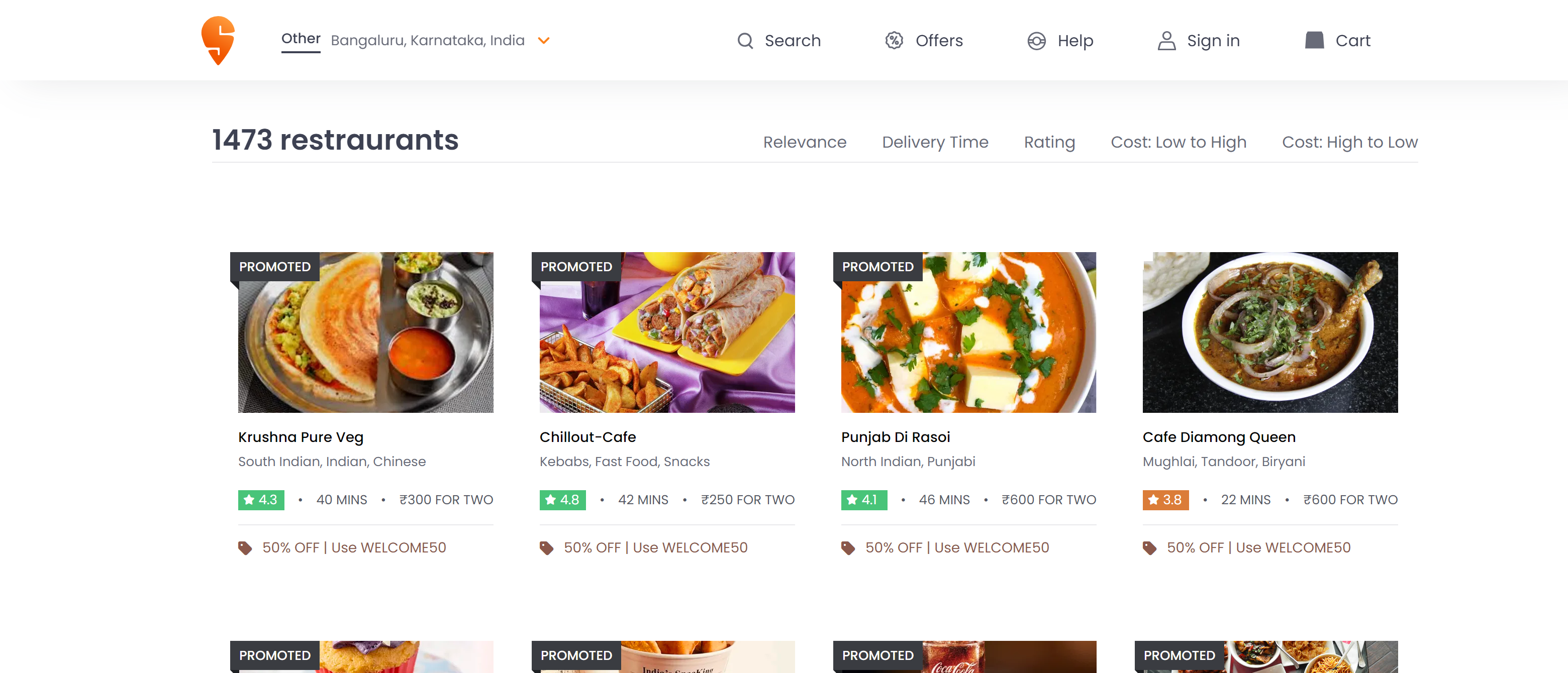The width and height of the screenshot is (1568, 673).
Task: Click the 4.3 star rating badge
Action: tap(260, 500)
